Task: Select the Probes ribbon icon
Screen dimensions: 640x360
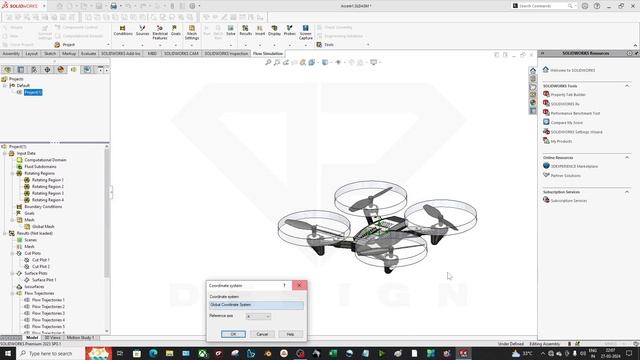Action: 289,31
